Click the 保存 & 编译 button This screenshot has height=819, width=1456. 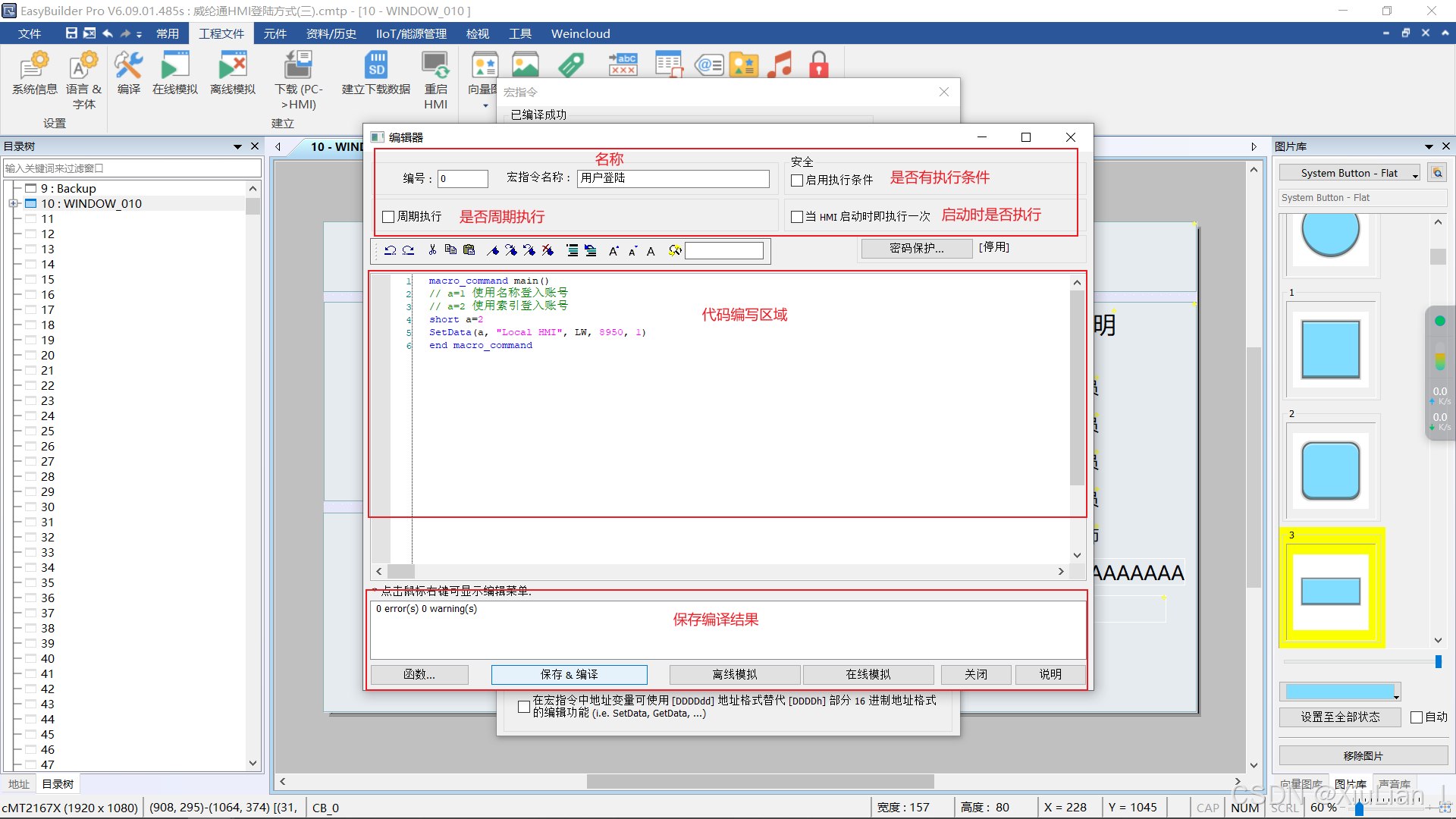(x=569, y=674)
